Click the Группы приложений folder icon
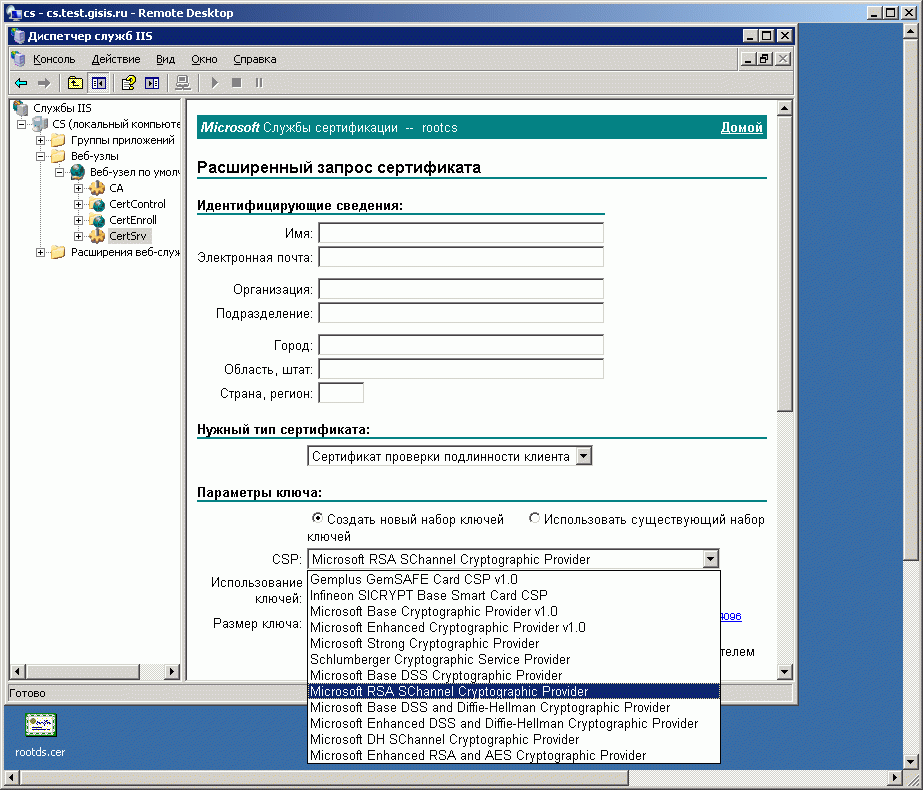 click(58, 140)
